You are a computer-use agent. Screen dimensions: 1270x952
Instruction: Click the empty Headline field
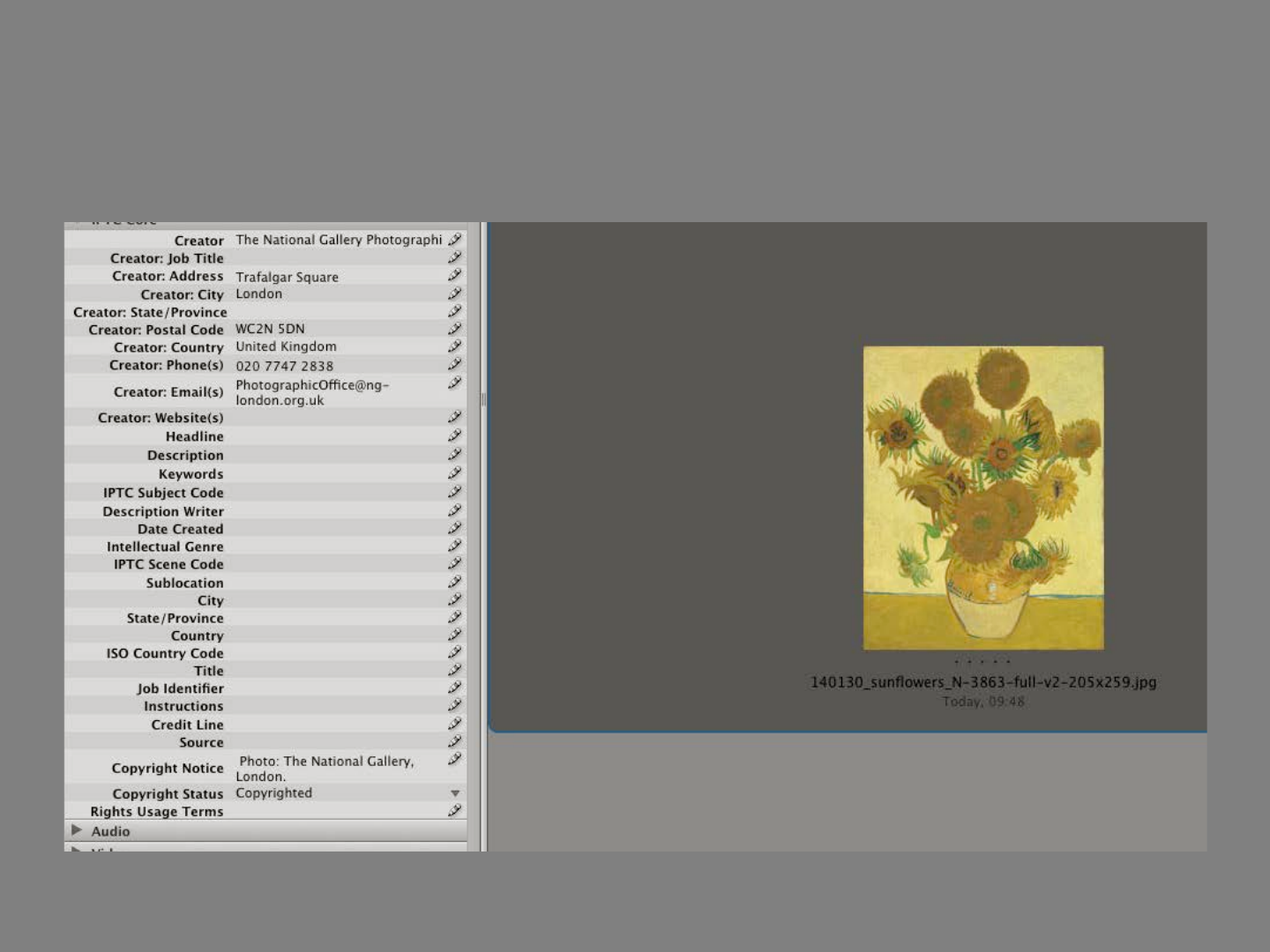pos(339,436)
